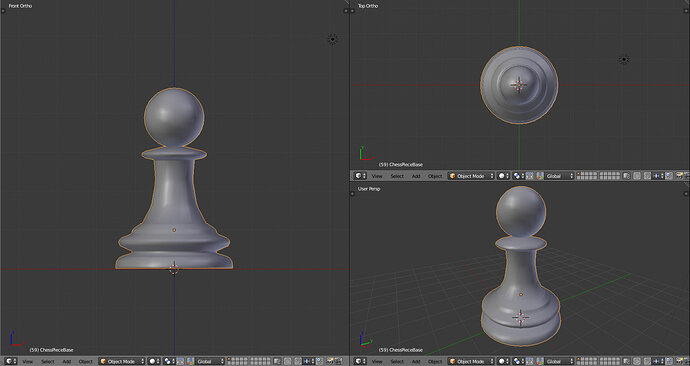Click the 'User Persp' view label
Screen dimensions: 690x366
coord(369,189)
